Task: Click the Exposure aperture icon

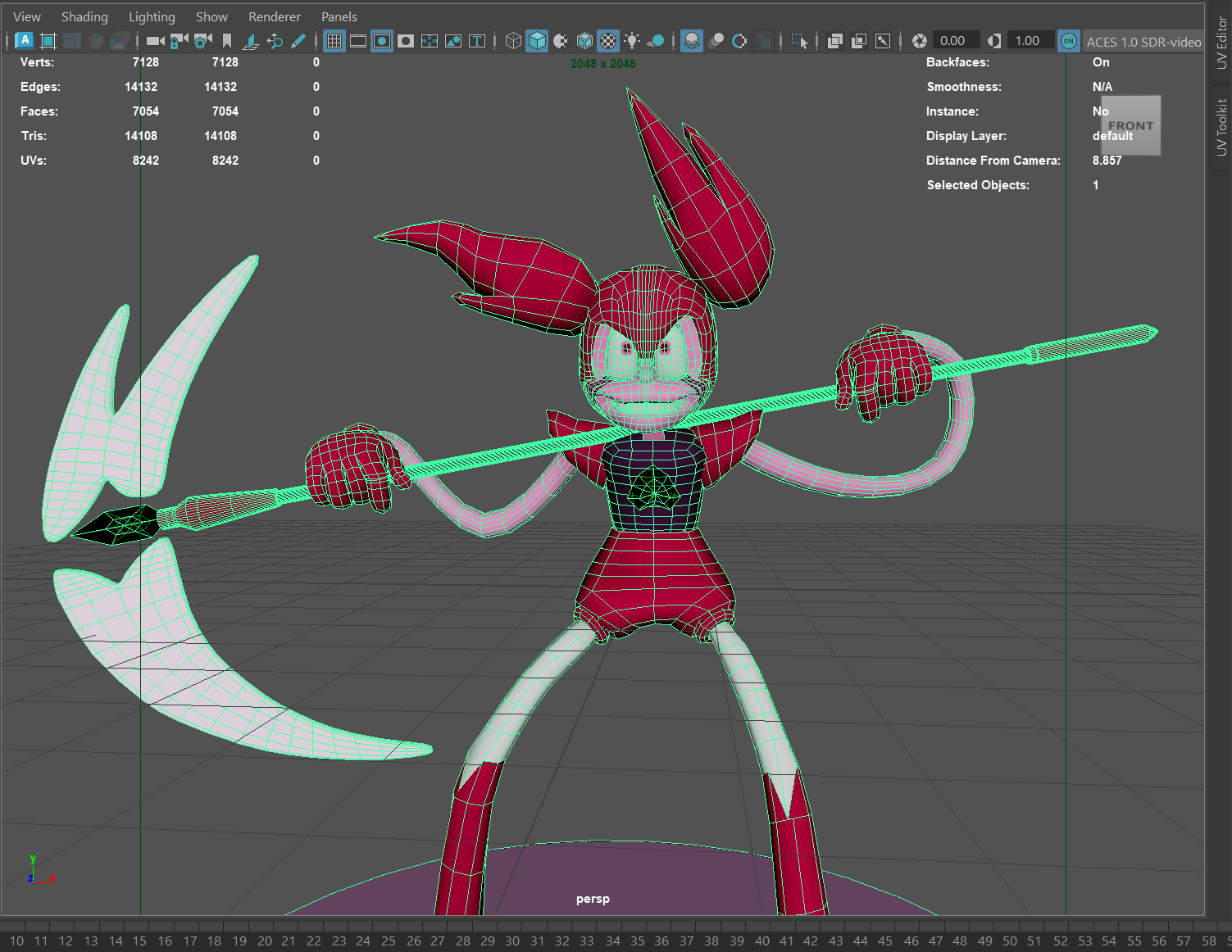Action: pyautogui.click(x=920, y=41)
